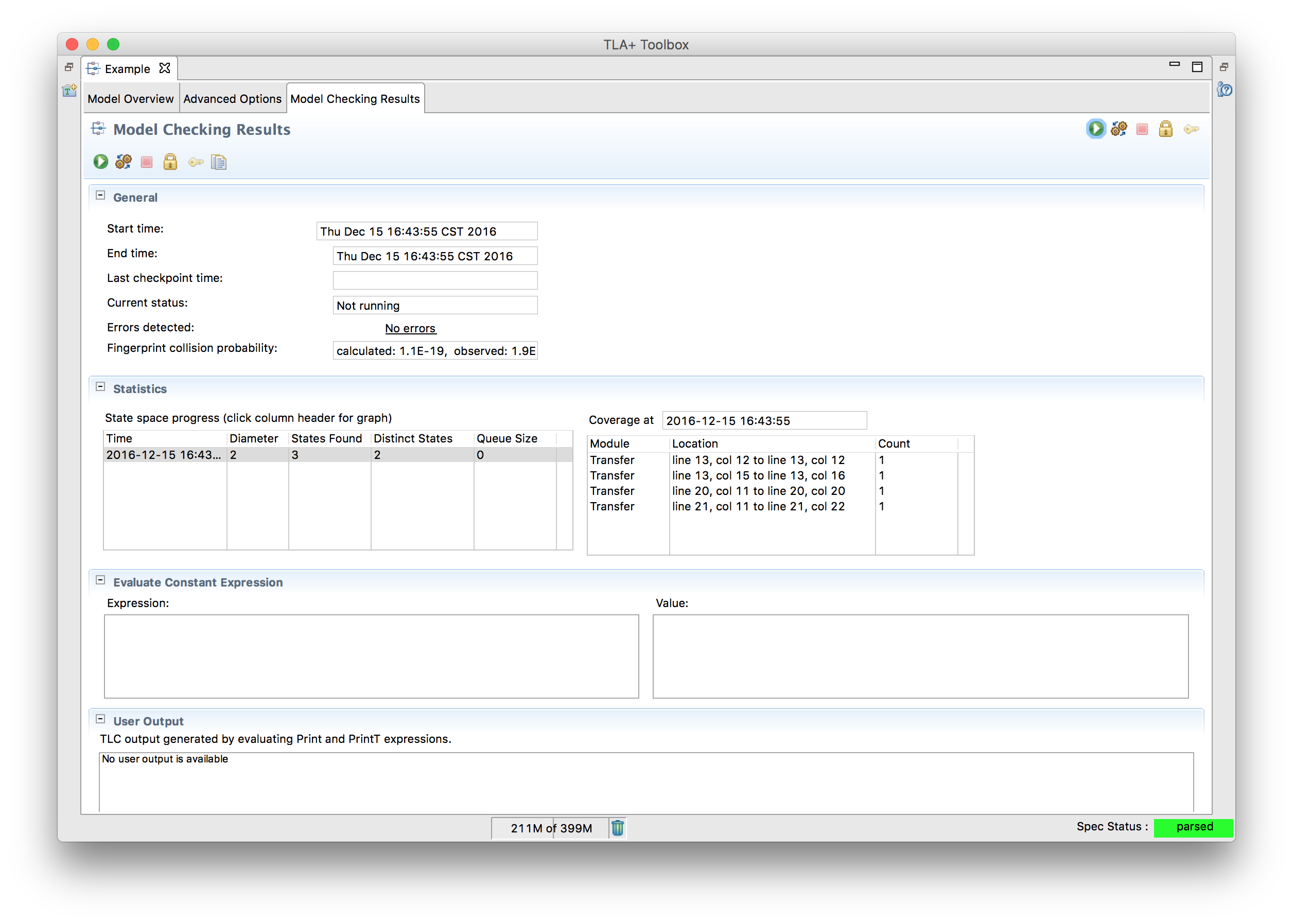This screenshot has height=924, width=1293.
Task: Switch to the Model Overview tab
Action: tap(131, 99)
